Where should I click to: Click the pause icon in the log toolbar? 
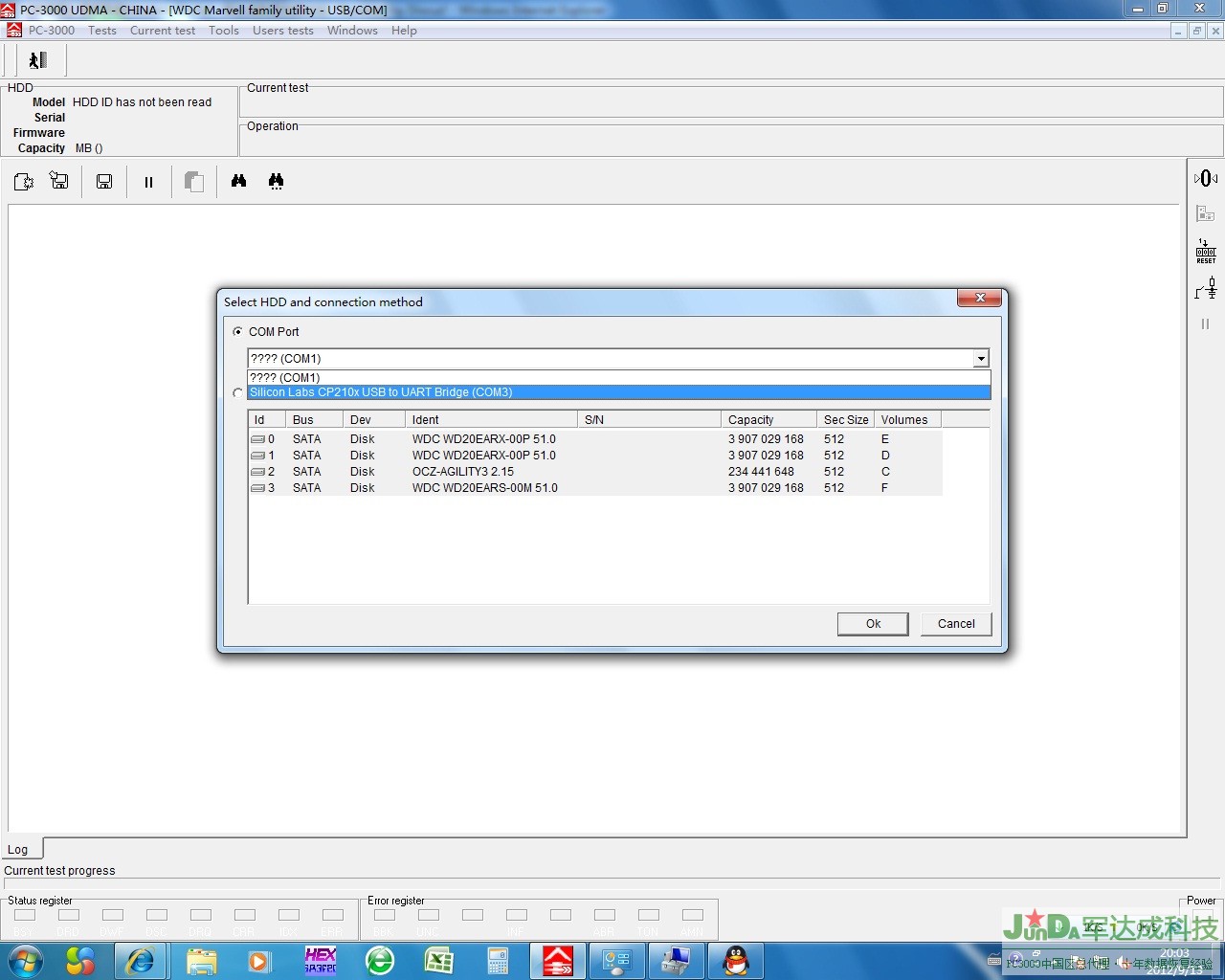point(148,182)
